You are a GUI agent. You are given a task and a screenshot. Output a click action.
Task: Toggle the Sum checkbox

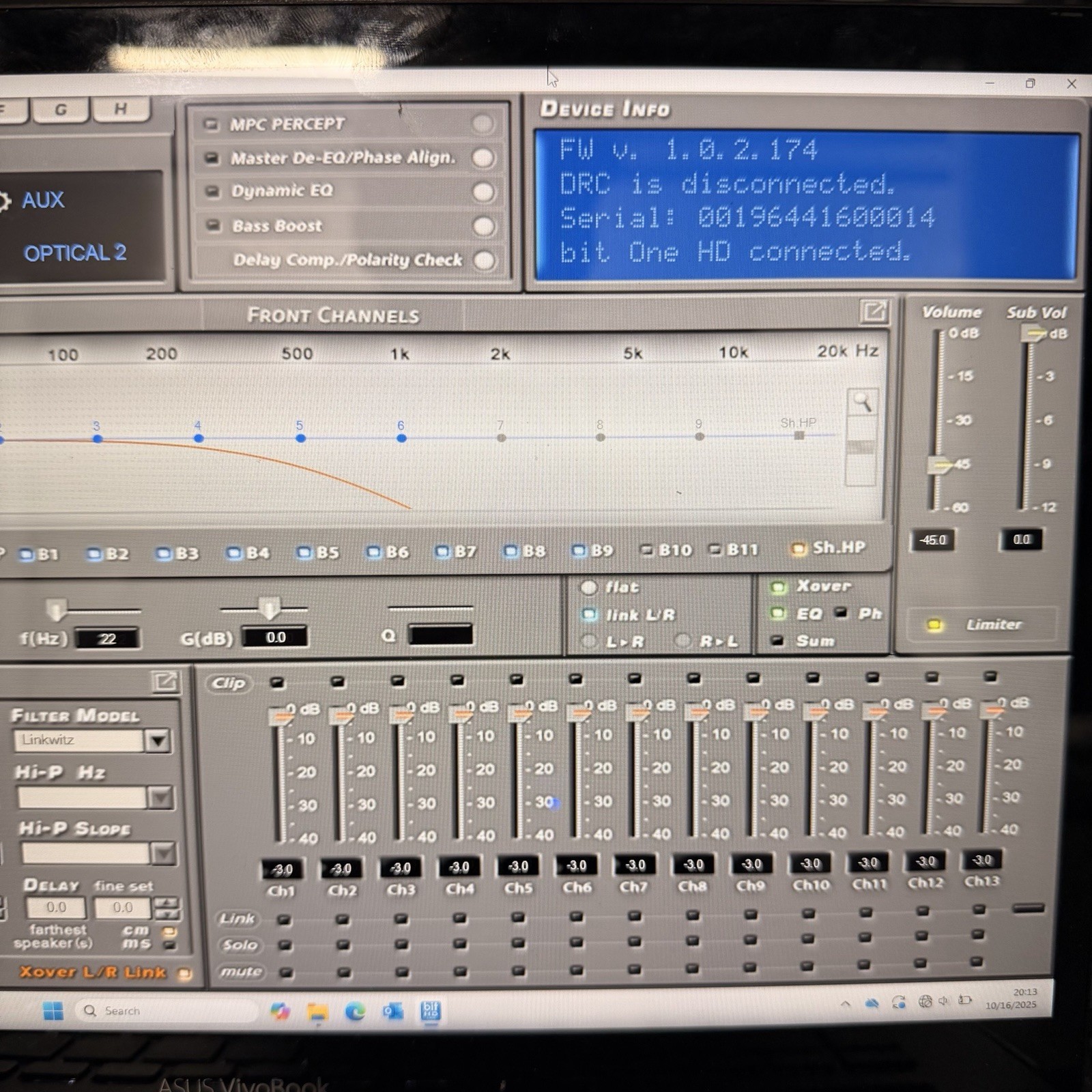click(x=777, y=640)
